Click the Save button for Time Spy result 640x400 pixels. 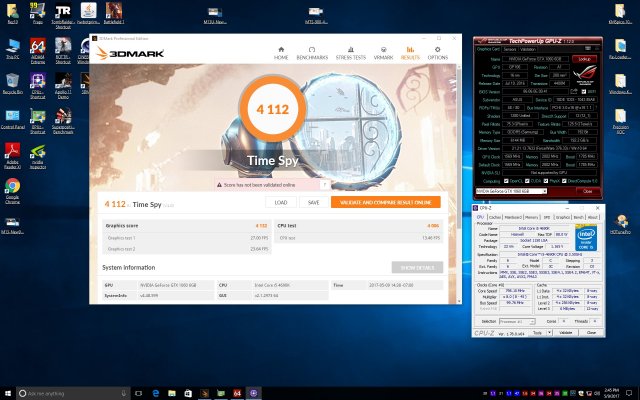click(313, 202)
